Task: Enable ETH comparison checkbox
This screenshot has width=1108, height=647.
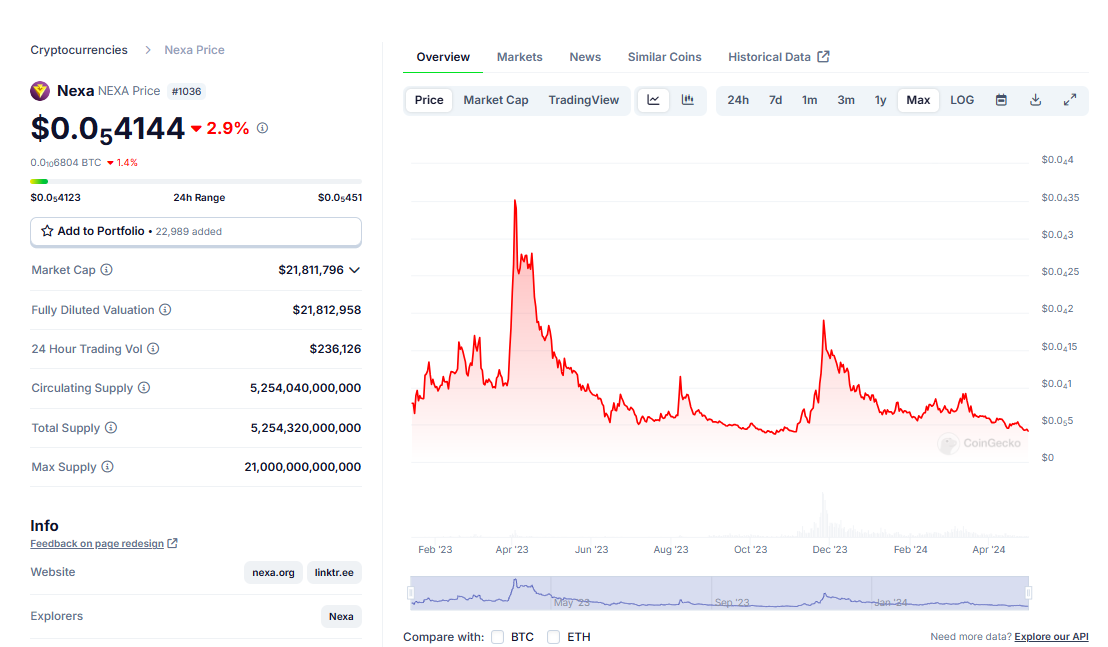Action: [553, 636]
